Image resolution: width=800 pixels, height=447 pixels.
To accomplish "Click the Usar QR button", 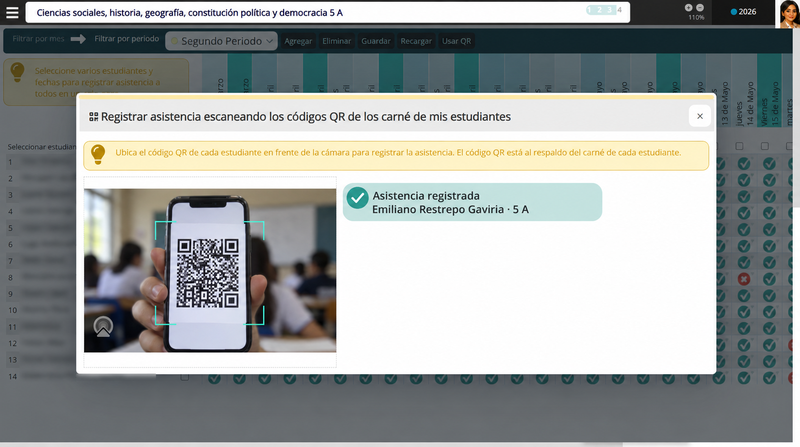I will [456, 41].
